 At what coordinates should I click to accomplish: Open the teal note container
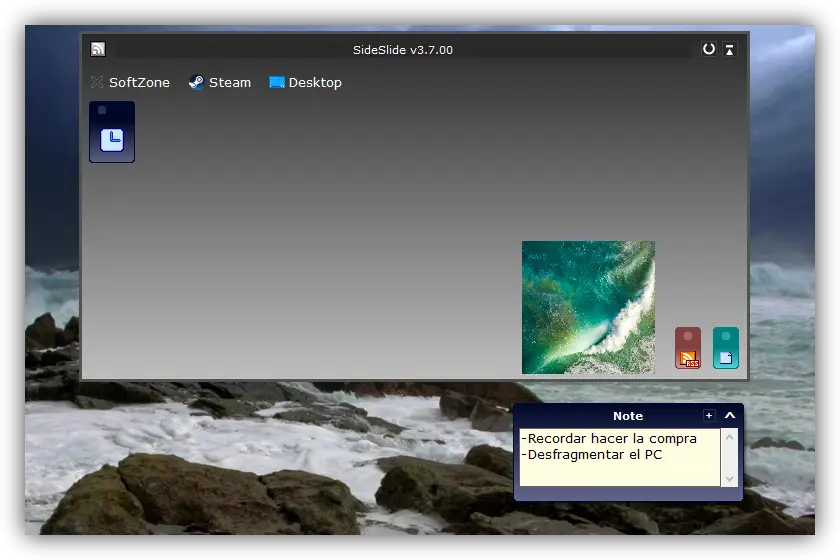click(726, 348)
